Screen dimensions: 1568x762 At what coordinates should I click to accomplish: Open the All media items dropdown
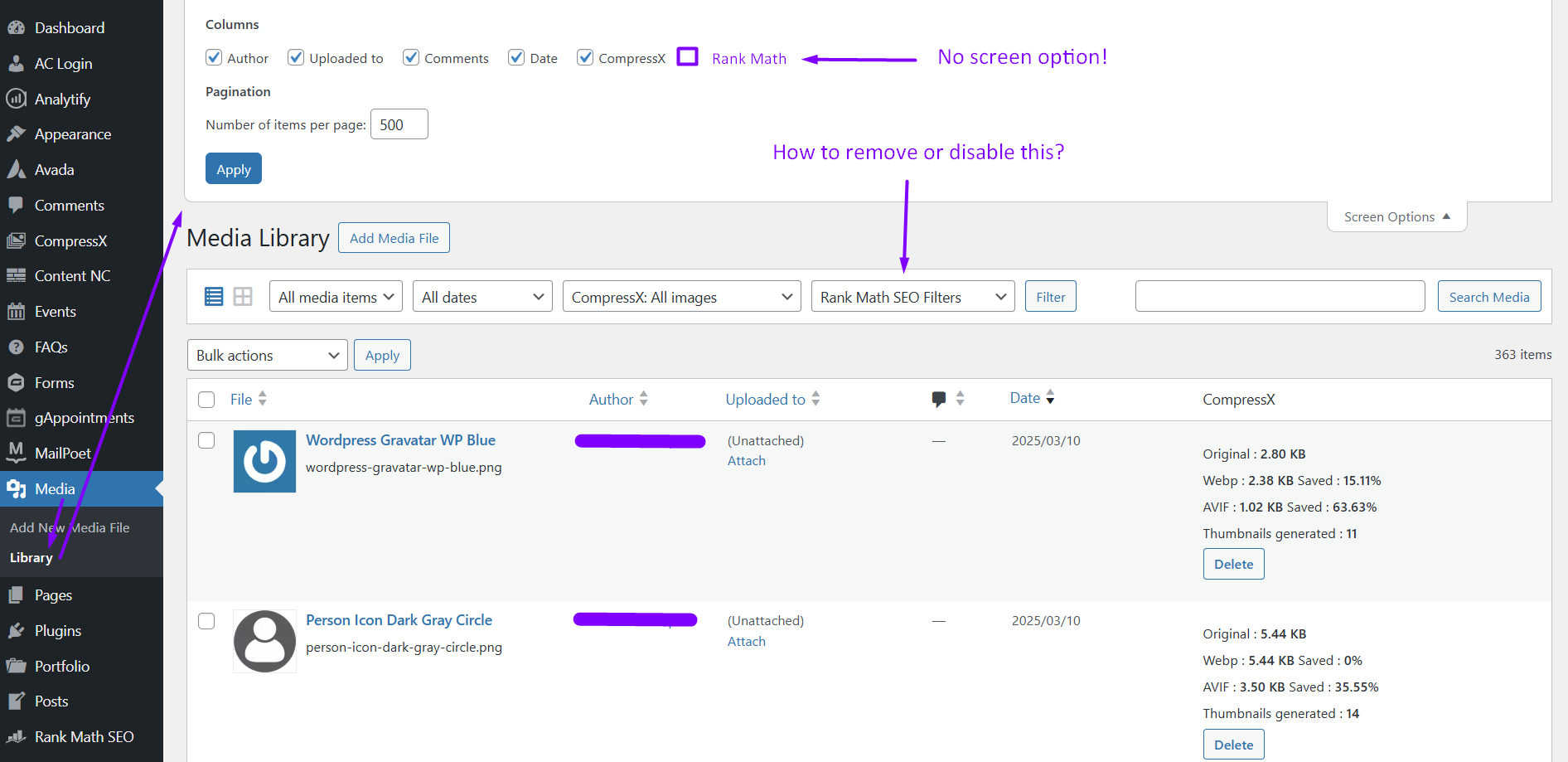(x=336, y=297)
